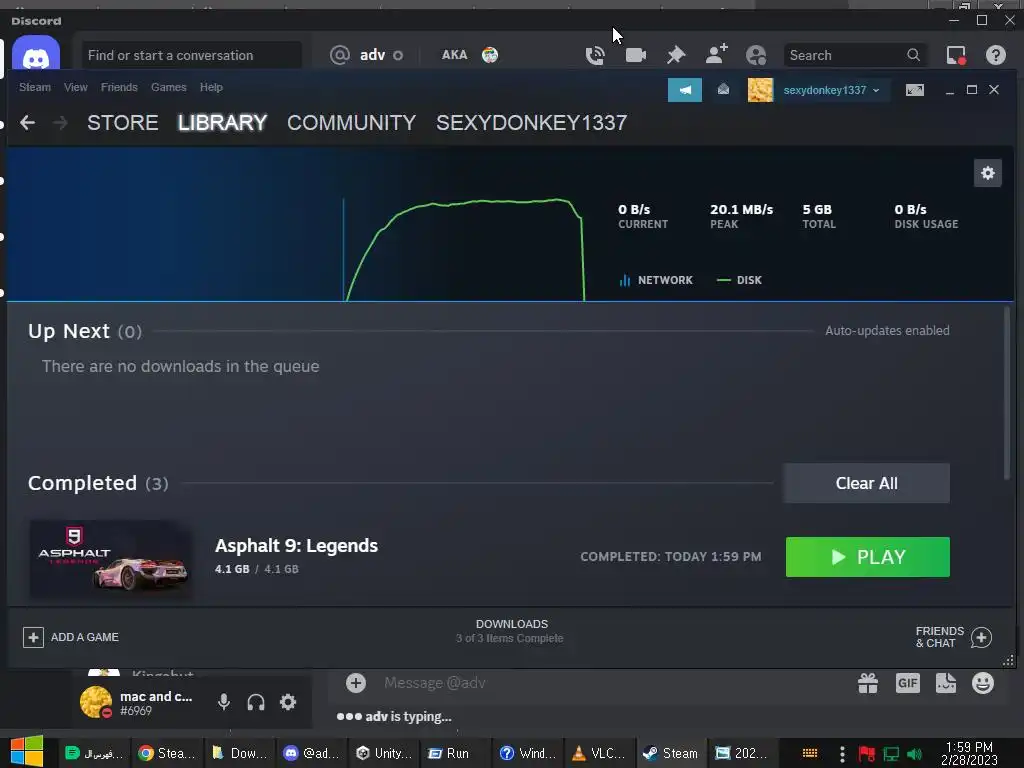Start a video call in Discord
Viewport: 1024px width, 768px height.
[x=635, y=56]
